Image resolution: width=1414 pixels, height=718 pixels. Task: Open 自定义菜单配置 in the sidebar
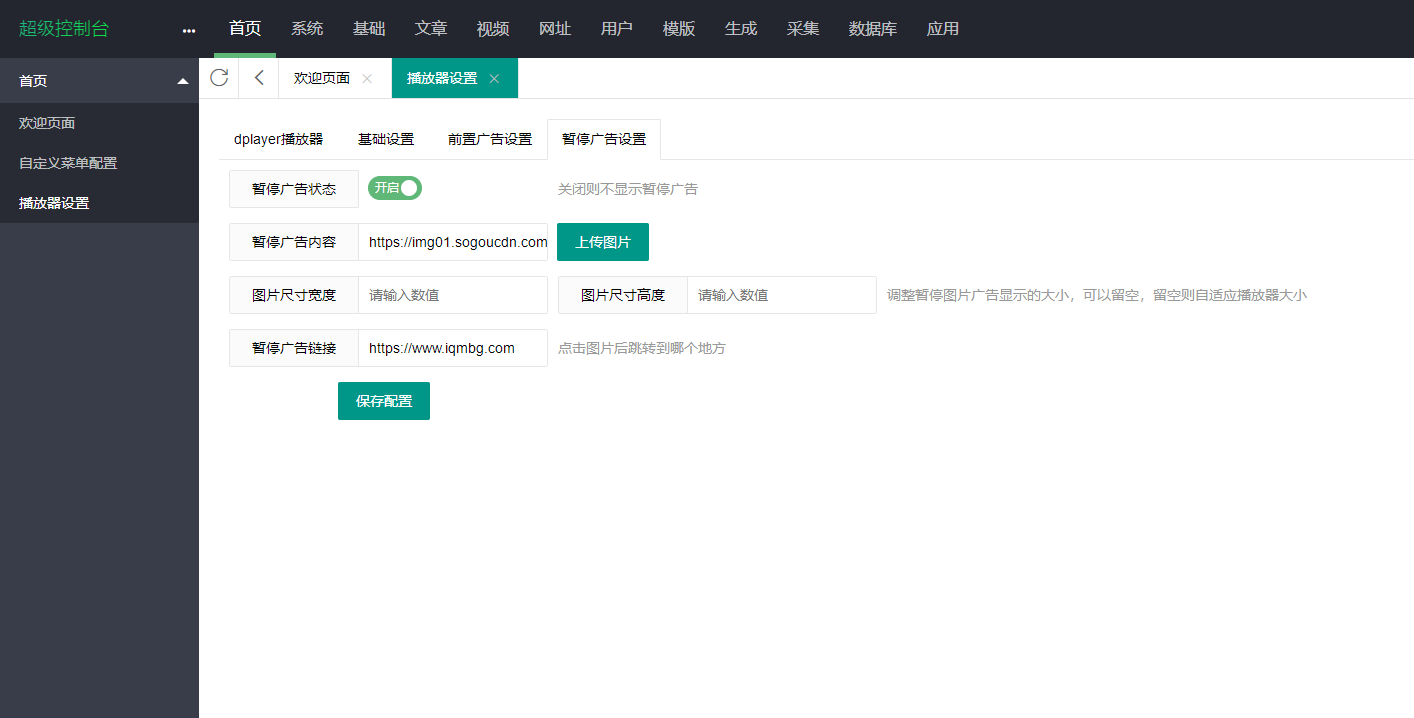[99, 163]
